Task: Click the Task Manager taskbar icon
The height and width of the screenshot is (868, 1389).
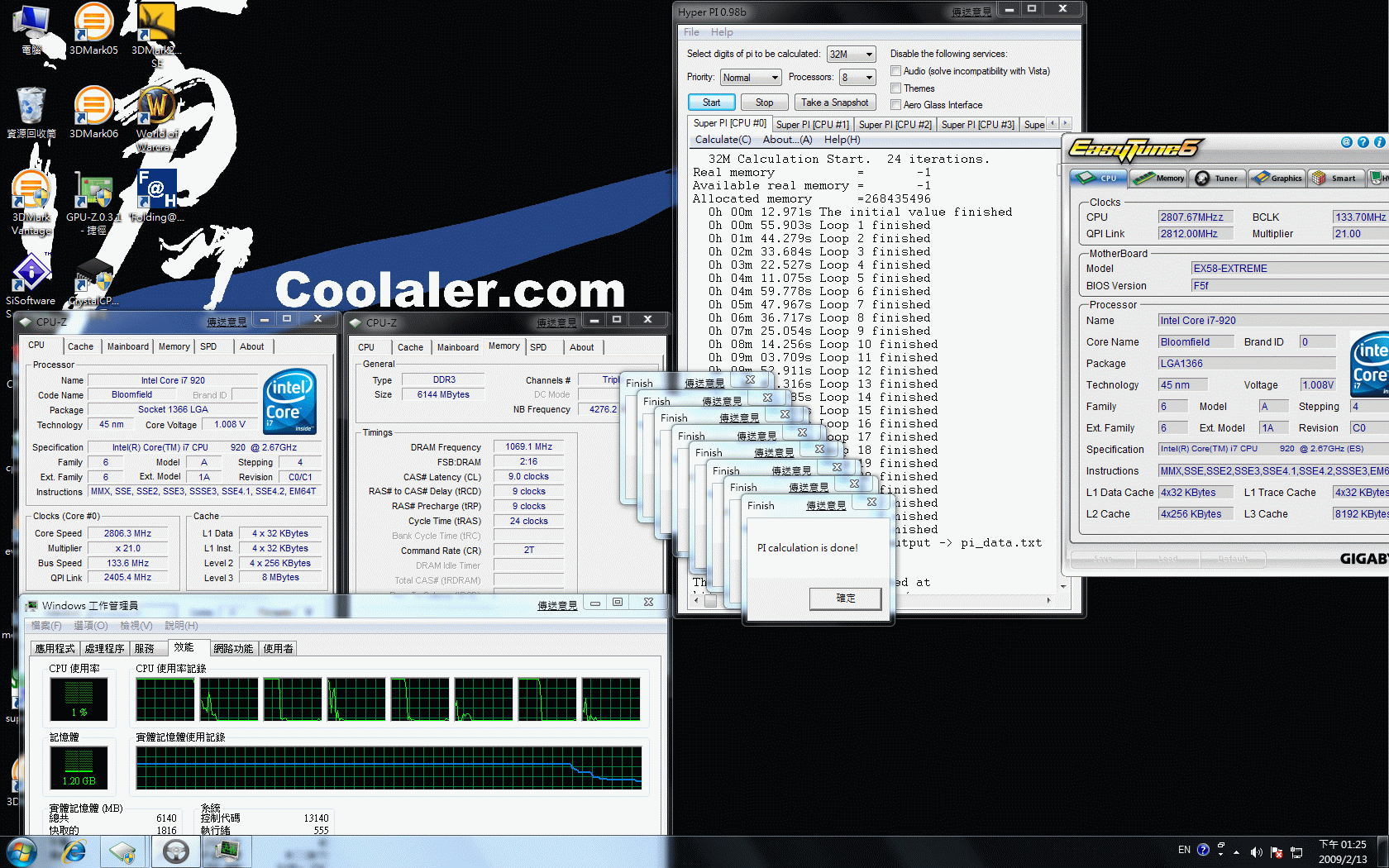Action: tap(227, 851)
